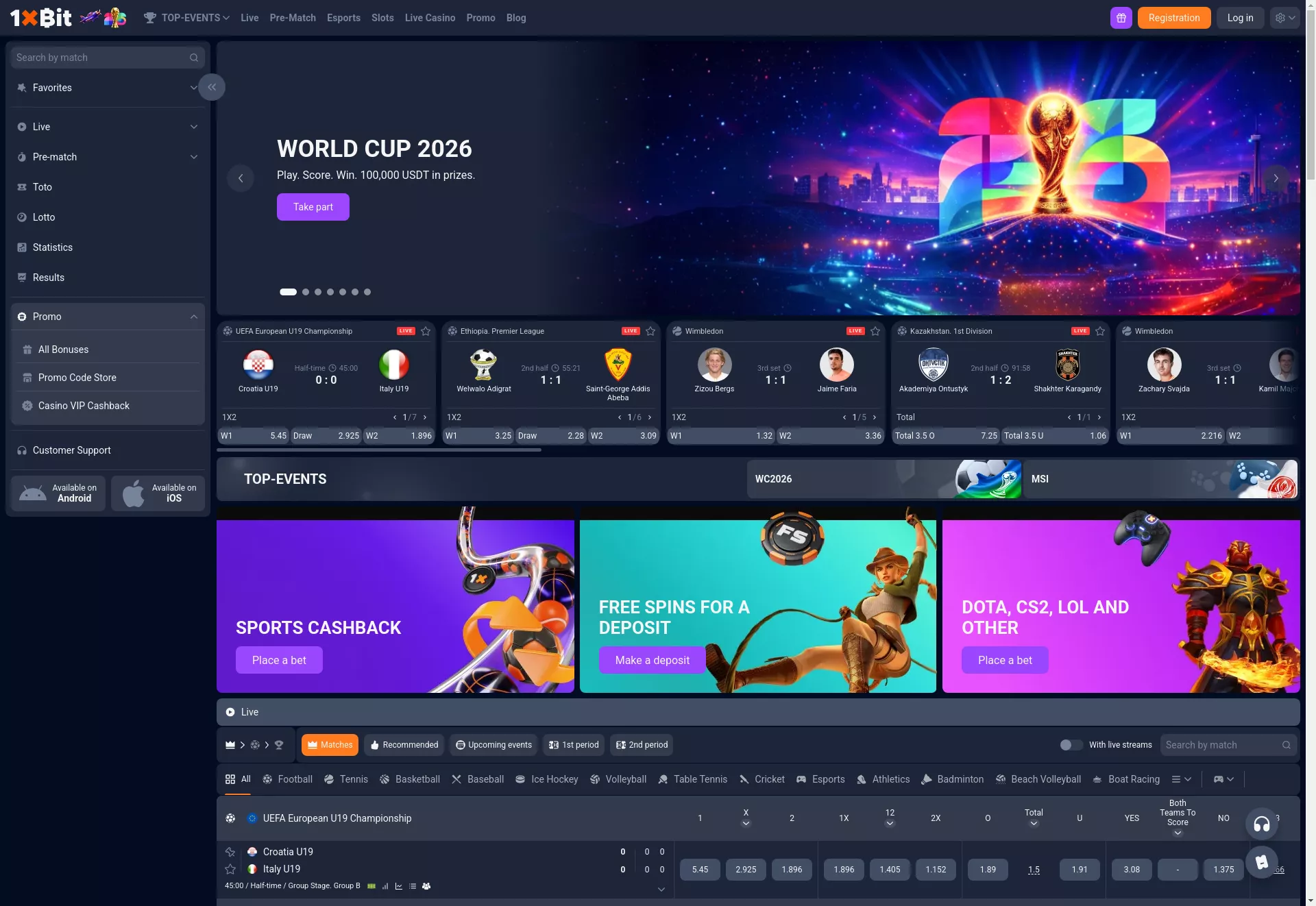This screenshot has width=1316, height=906.
Task: Show next banner slide
Action: click(1276, 178)
